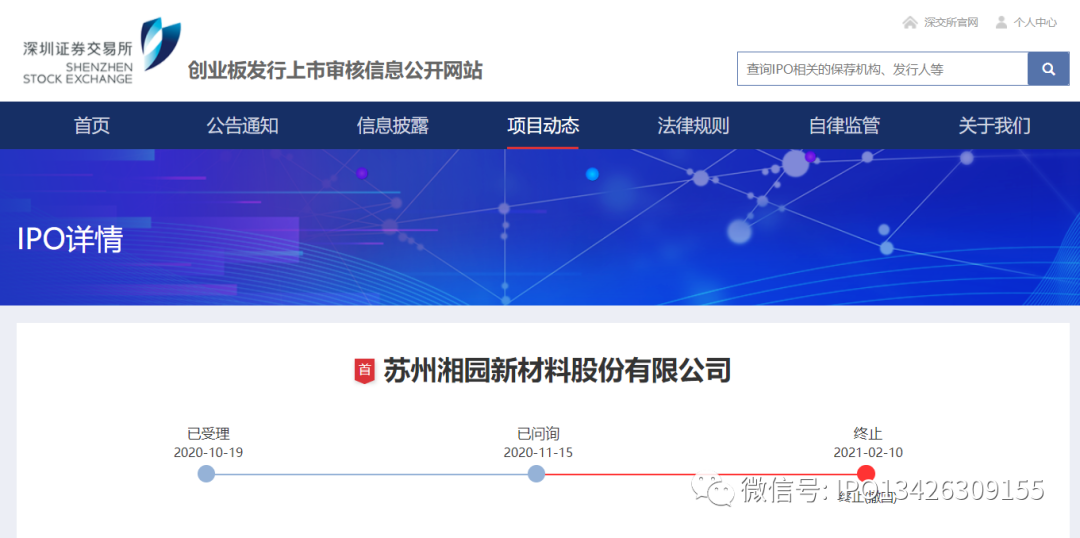Open the 信息披露 menu item
The width and height of the screenshot is (1080, 538).
click(x=393, y=125)
